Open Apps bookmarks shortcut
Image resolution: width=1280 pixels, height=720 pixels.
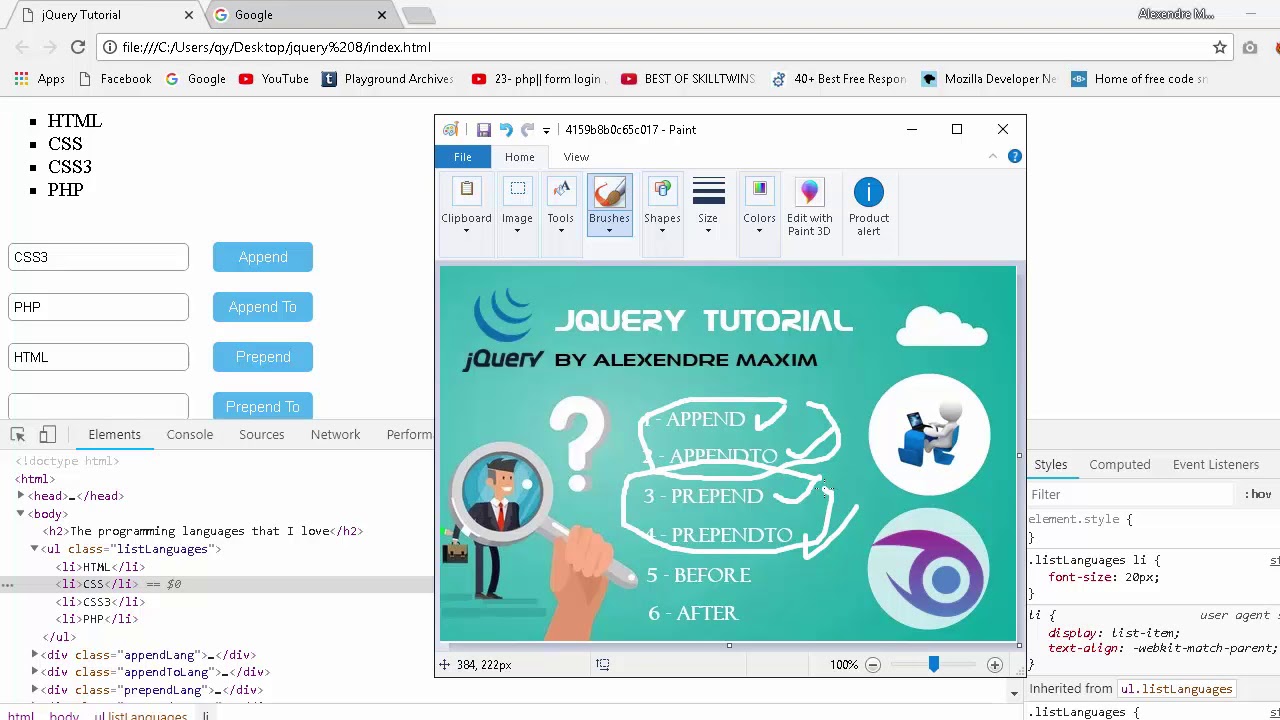pos(40,79)
